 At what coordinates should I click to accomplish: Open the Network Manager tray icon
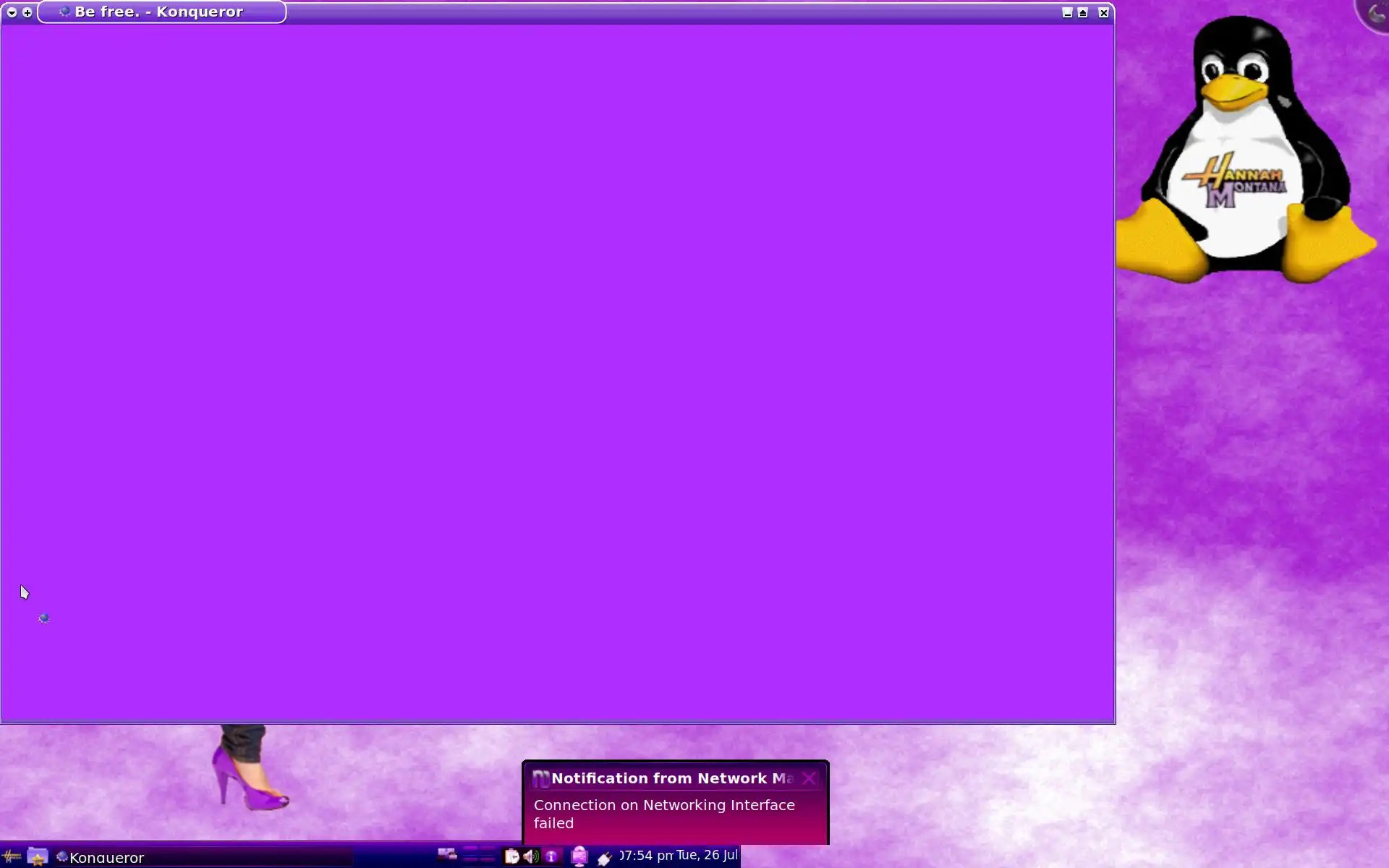[579, 856]
